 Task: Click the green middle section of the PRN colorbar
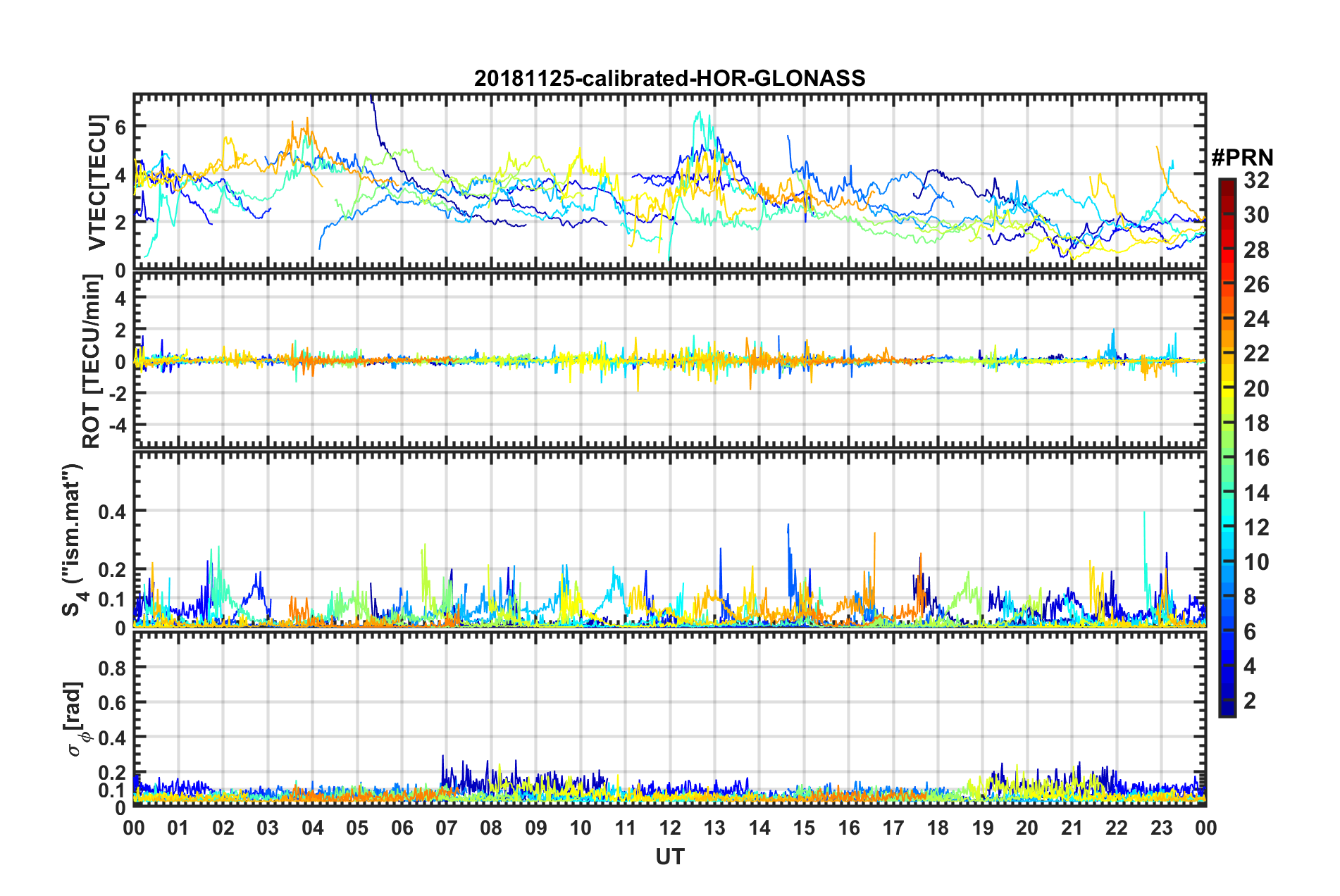tap(1227, 447)
